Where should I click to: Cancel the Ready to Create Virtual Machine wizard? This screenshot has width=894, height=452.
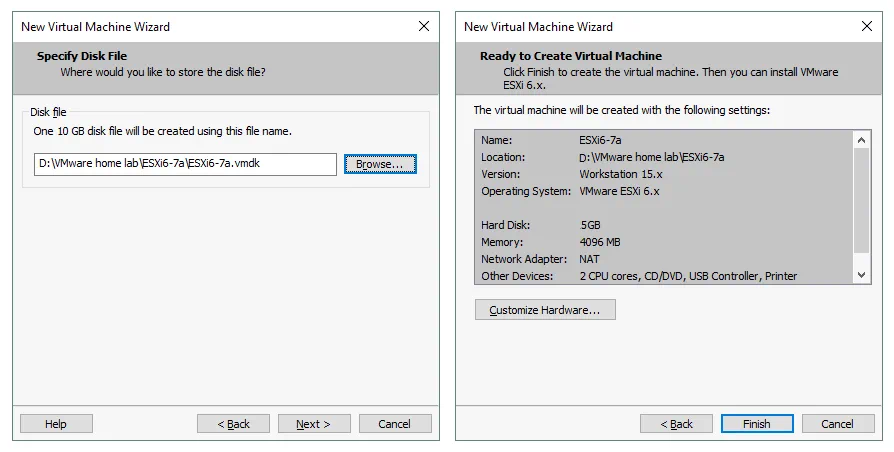(x=838, y=424)
